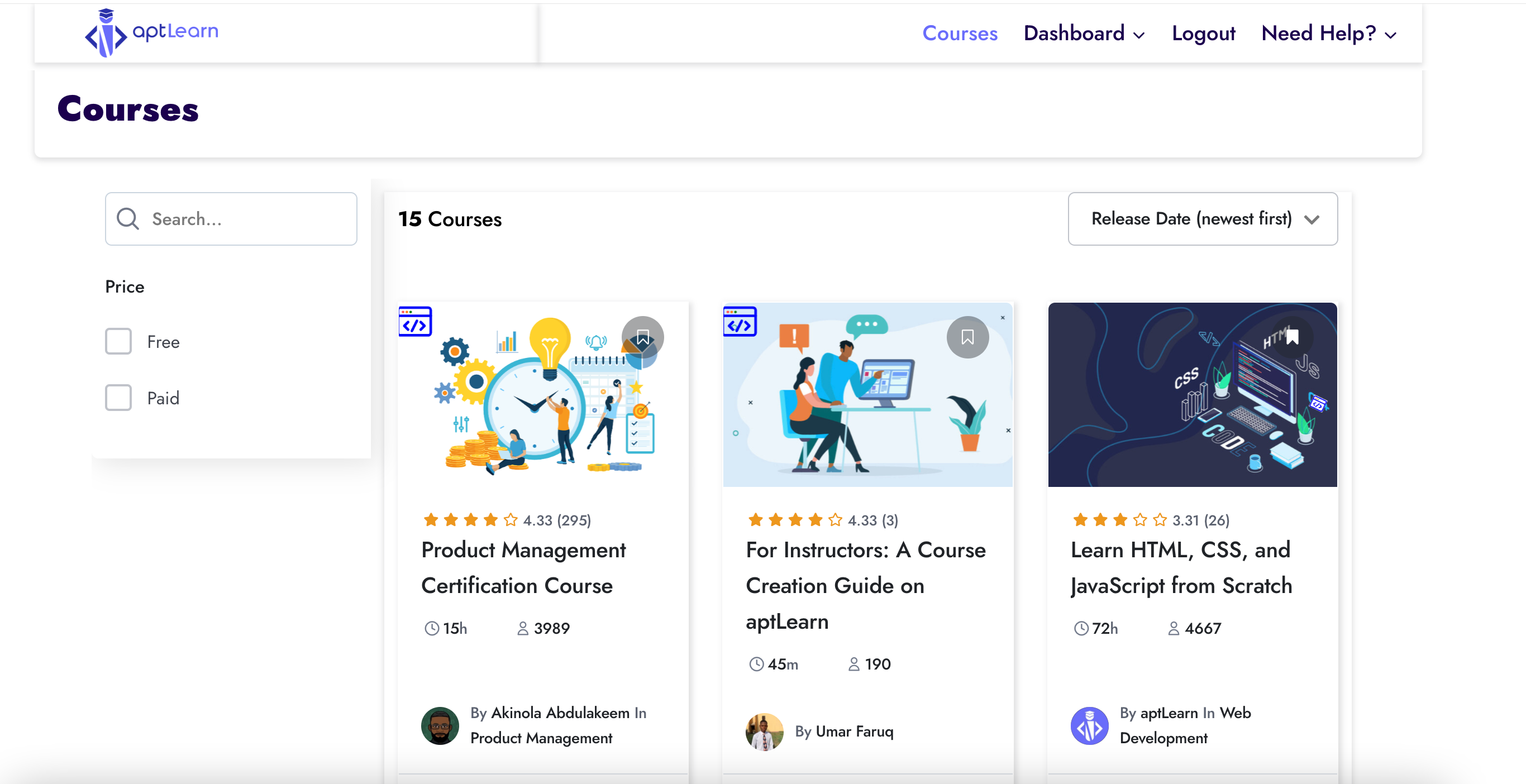Click the '3.31 (26)' rating text
This screenshot has width=1526, height=784.
coord(1201,520)
